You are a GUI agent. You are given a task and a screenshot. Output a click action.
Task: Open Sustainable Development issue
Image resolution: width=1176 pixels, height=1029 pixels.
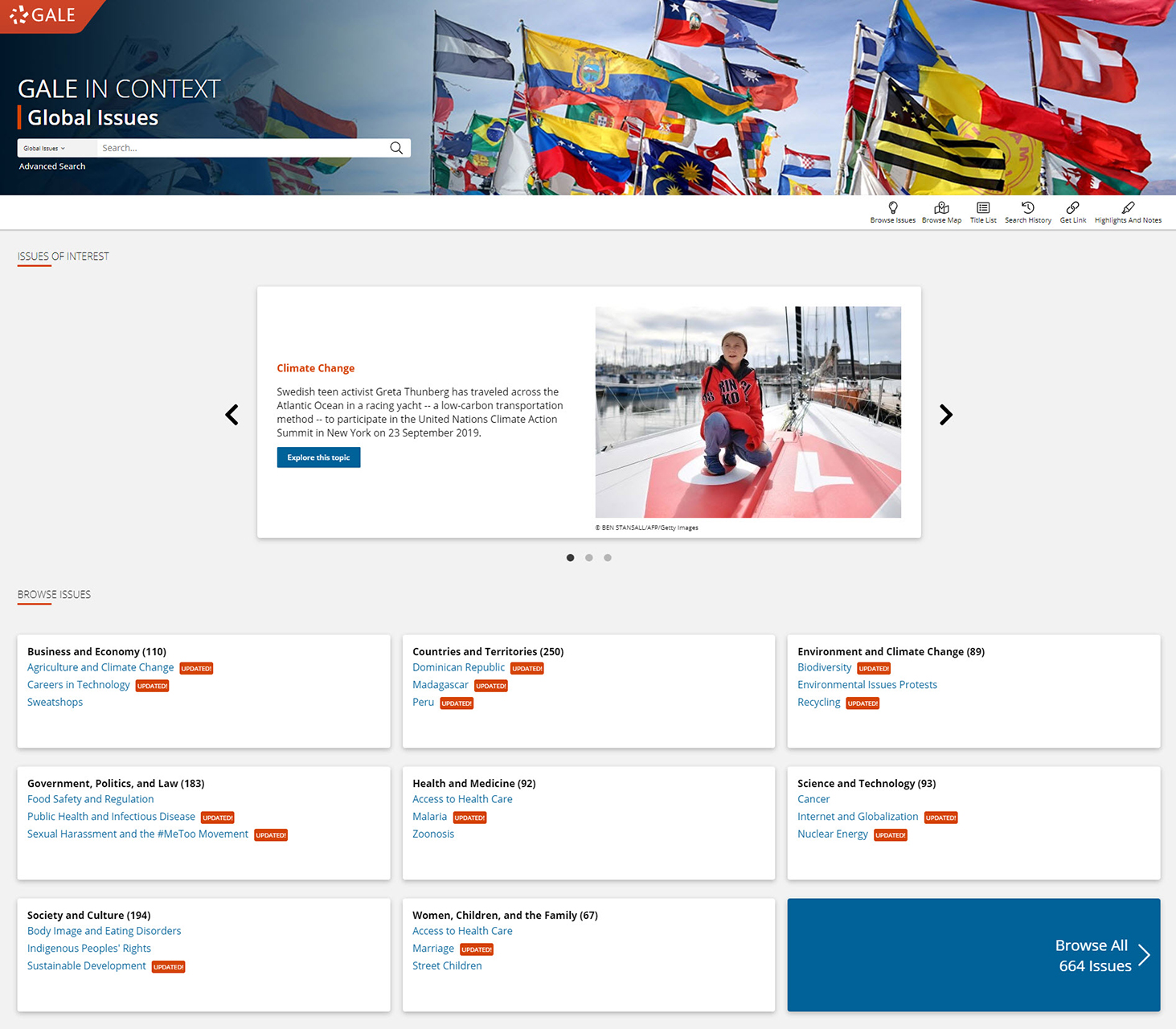coord(87,966)
